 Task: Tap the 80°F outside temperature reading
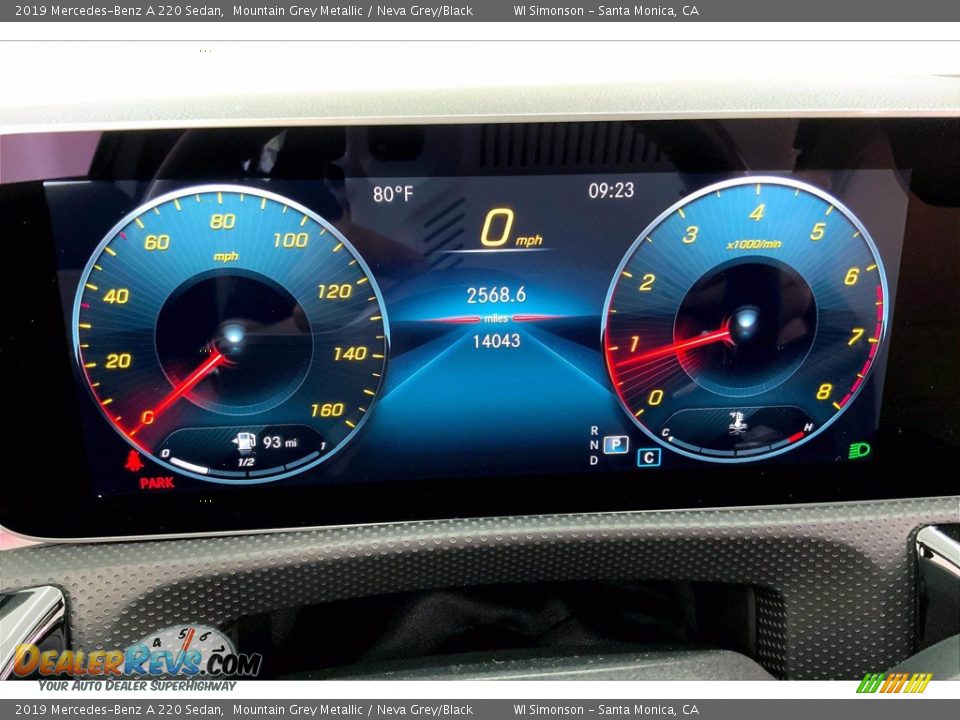393,194
